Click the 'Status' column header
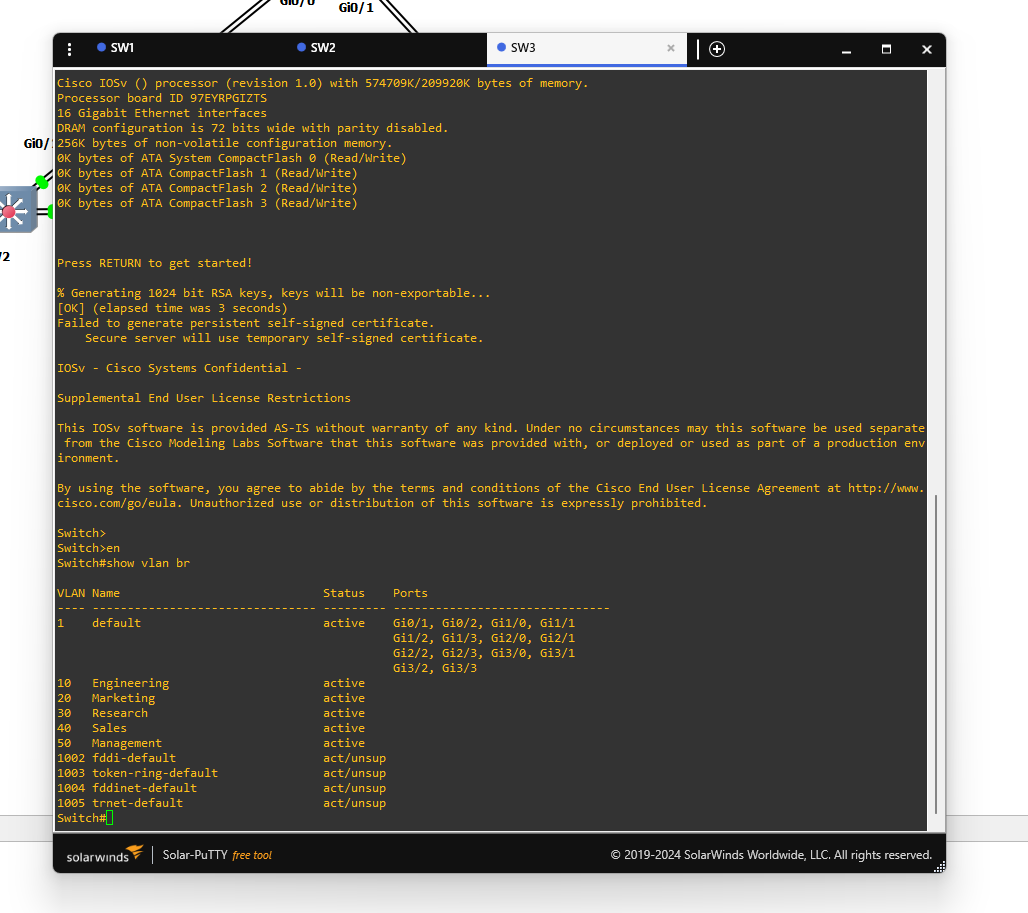 (x=344, y=593)
